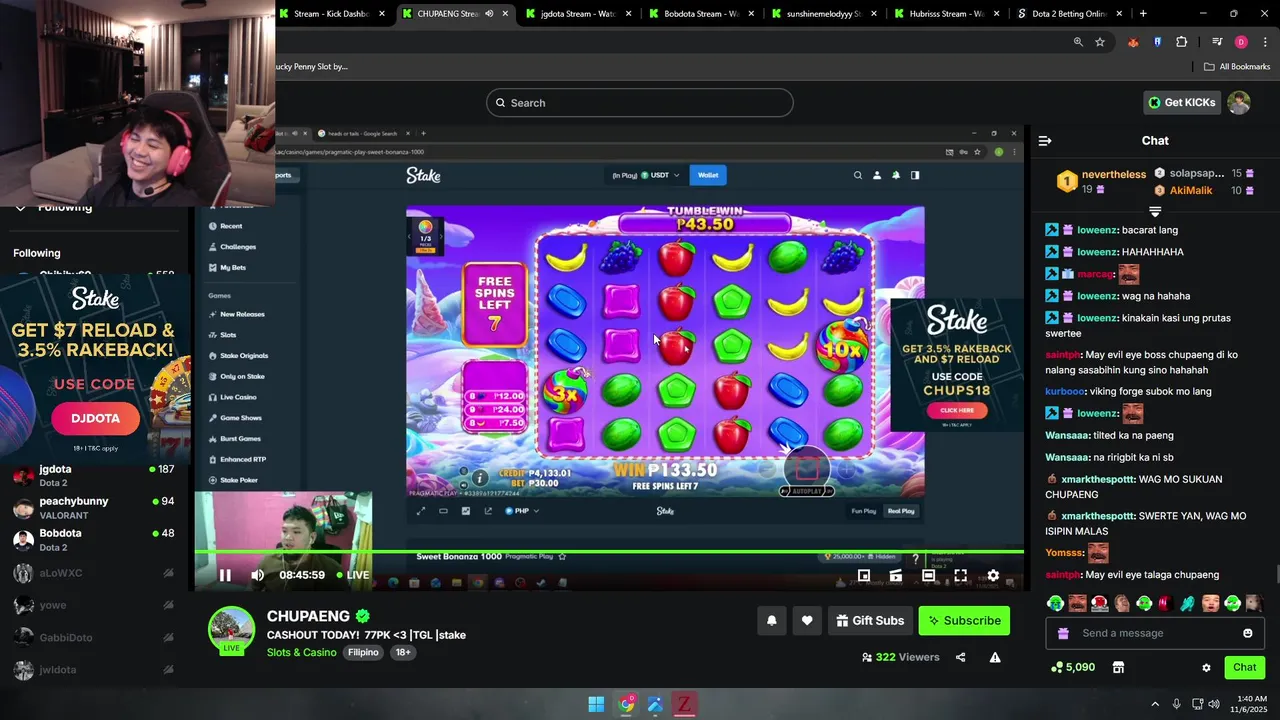The height and width of the screenshot is (720, 1280).
Task: Switch to Dota 2 Betting Online tab
Action: (1069, 14)
